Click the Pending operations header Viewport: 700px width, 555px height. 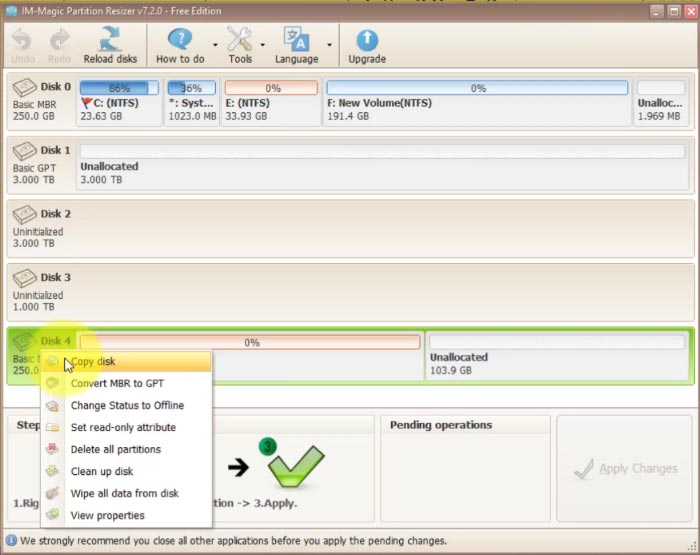441,425
